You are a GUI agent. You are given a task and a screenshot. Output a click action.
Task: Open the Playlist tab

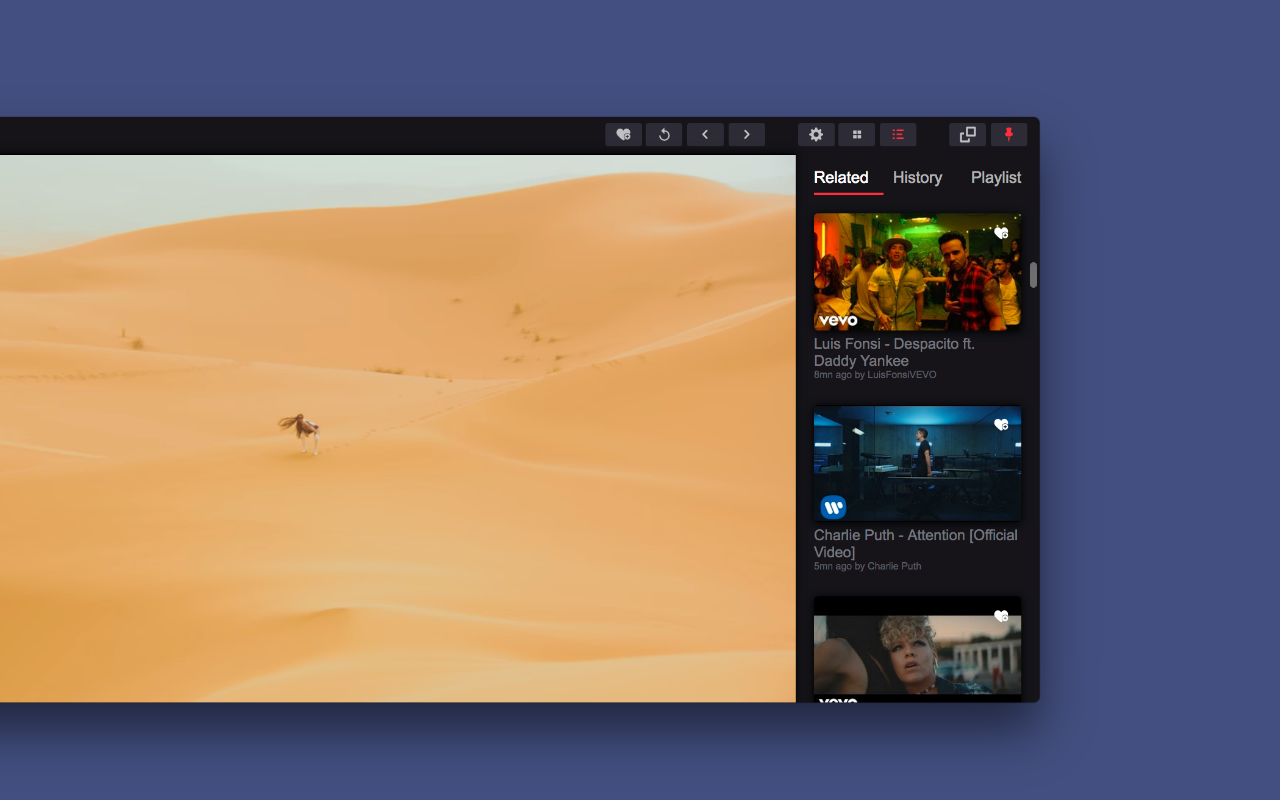pyautogui.click(x=996, y=177)
